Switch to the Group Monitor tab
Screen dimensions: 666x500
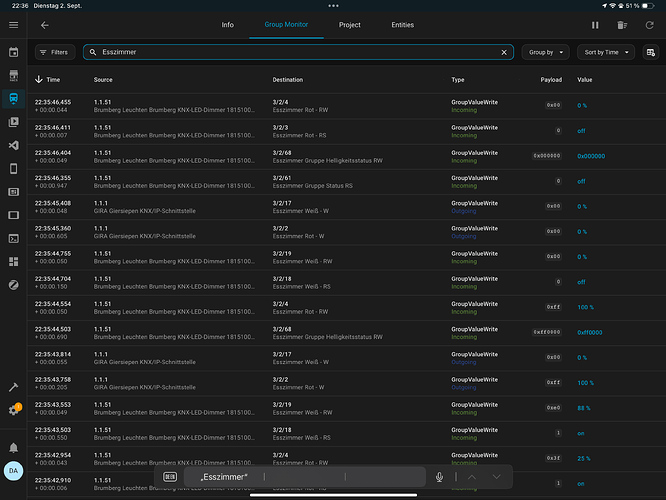(286, 25)
